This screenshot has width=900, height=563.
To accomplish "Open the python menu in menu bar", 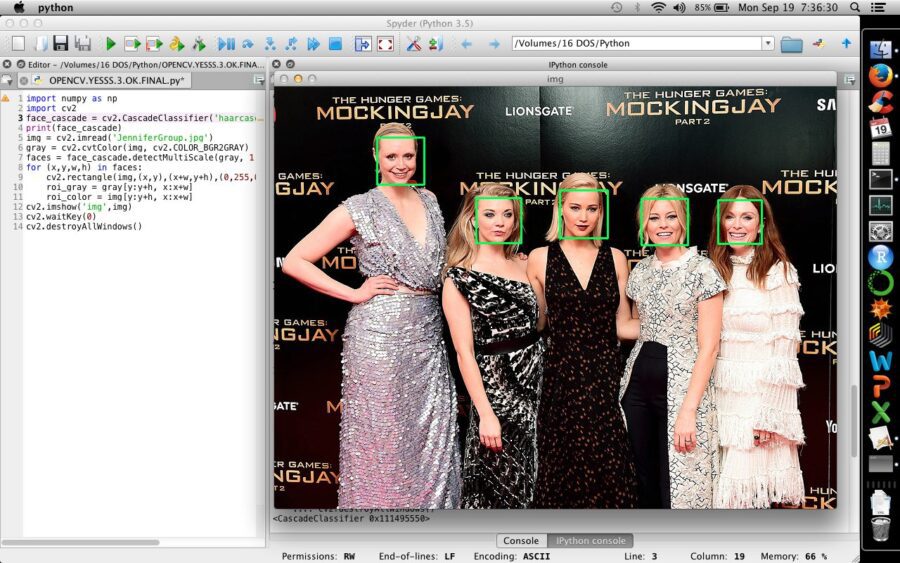I will (x=55, y=7).
